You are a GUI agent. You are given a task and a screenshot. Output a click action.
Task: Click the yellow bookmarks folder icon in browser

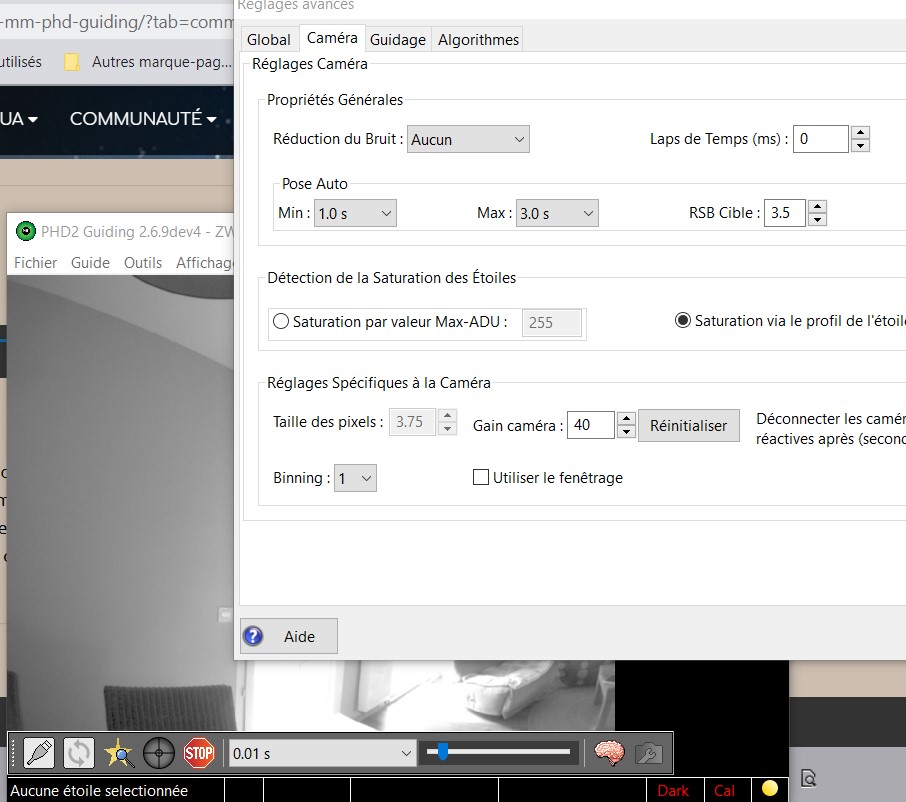click(72, 62)
